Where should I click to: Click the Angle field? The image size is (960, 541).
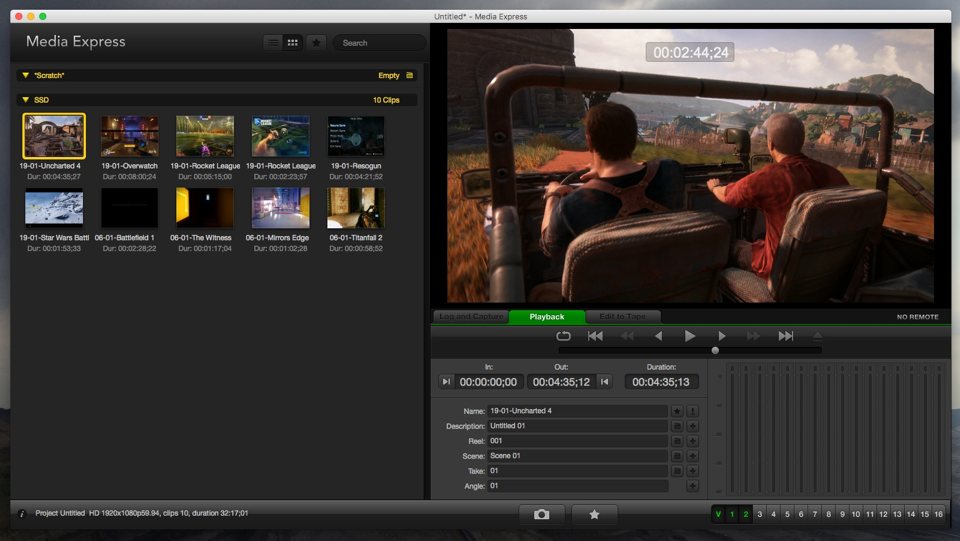tap(577, 486)
